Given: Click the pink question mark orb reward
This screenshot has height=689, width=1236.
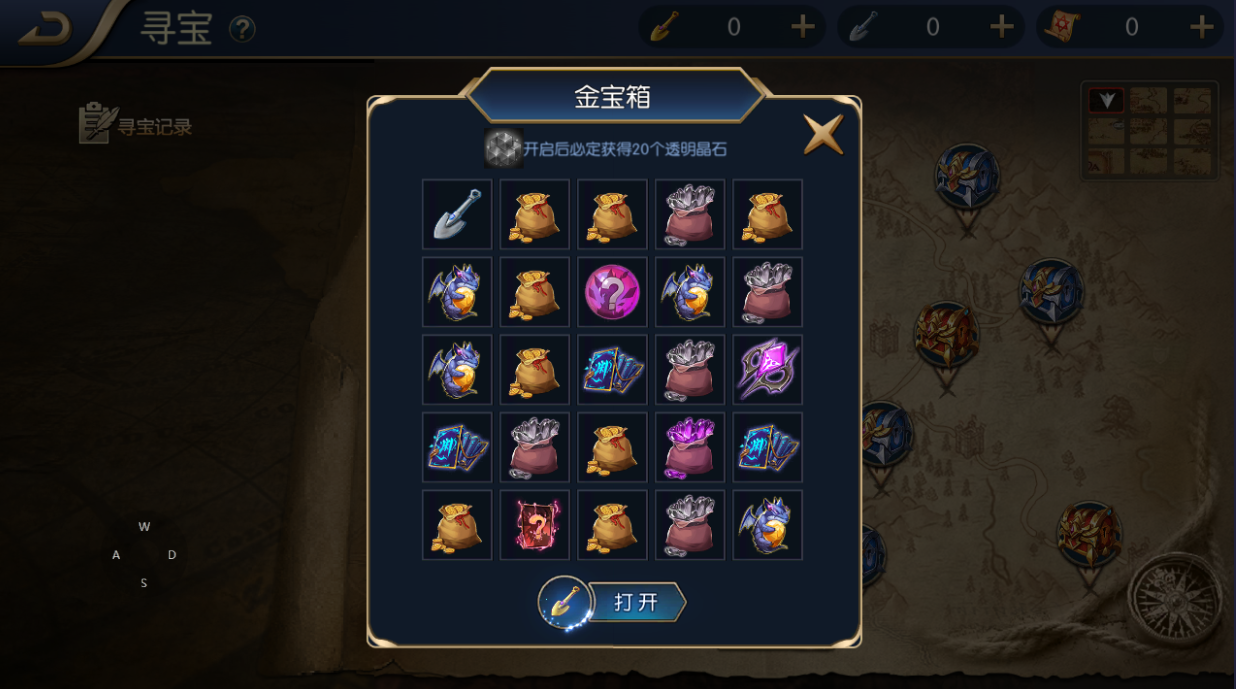Looking at the screenshot, I should click(x=612, y=292).
